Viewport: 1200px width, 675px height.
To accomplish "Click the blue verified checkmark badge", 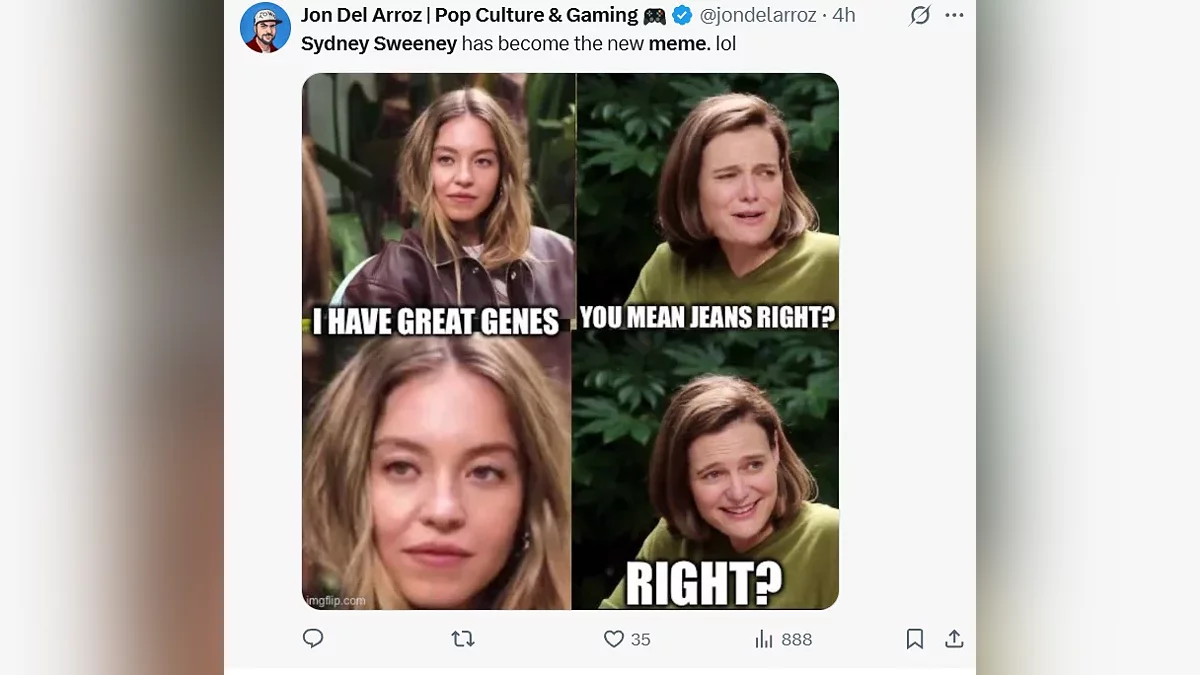I will (682, 15).
